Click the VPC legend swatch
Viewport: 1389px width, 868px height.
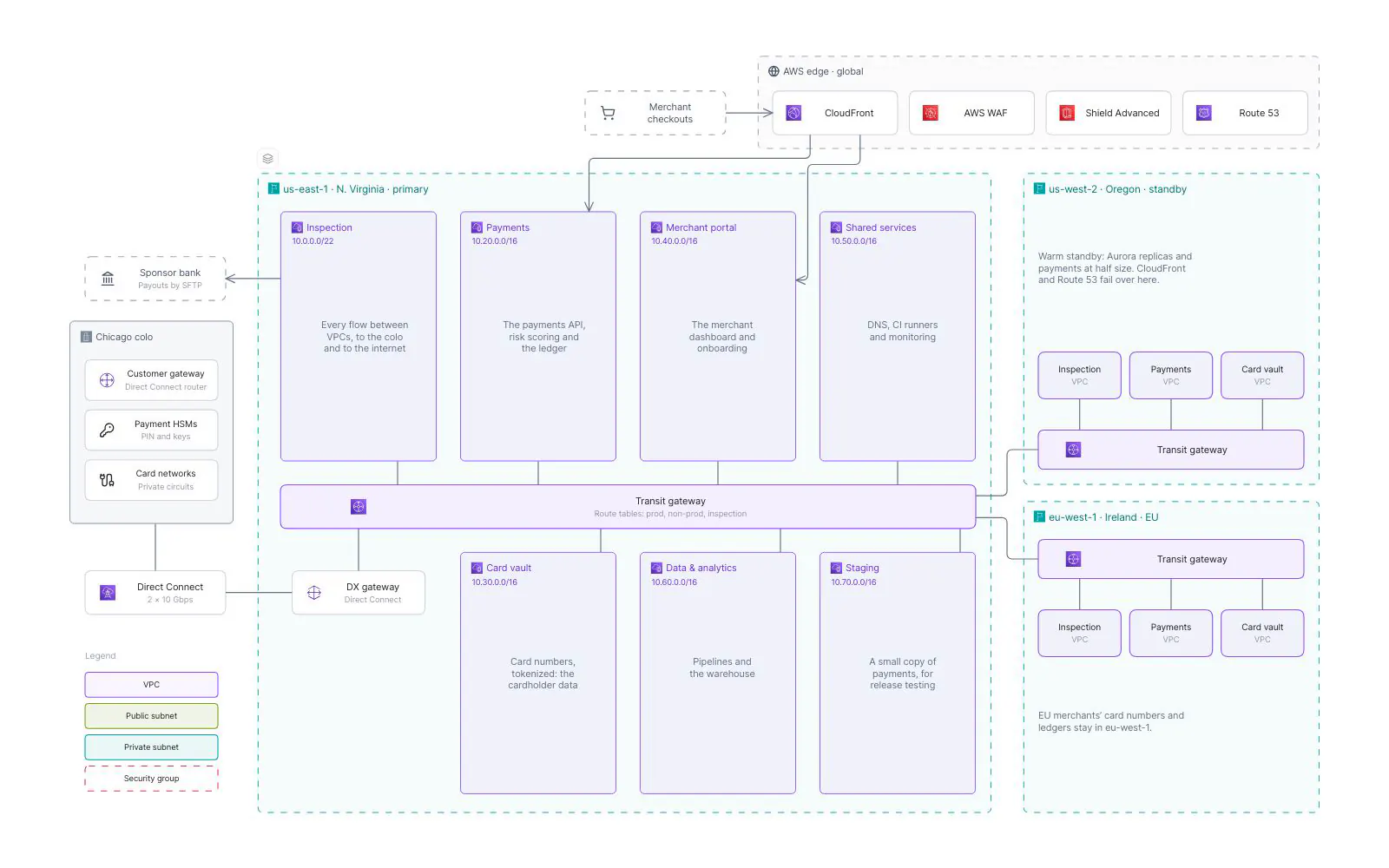[x=151, y=685]
